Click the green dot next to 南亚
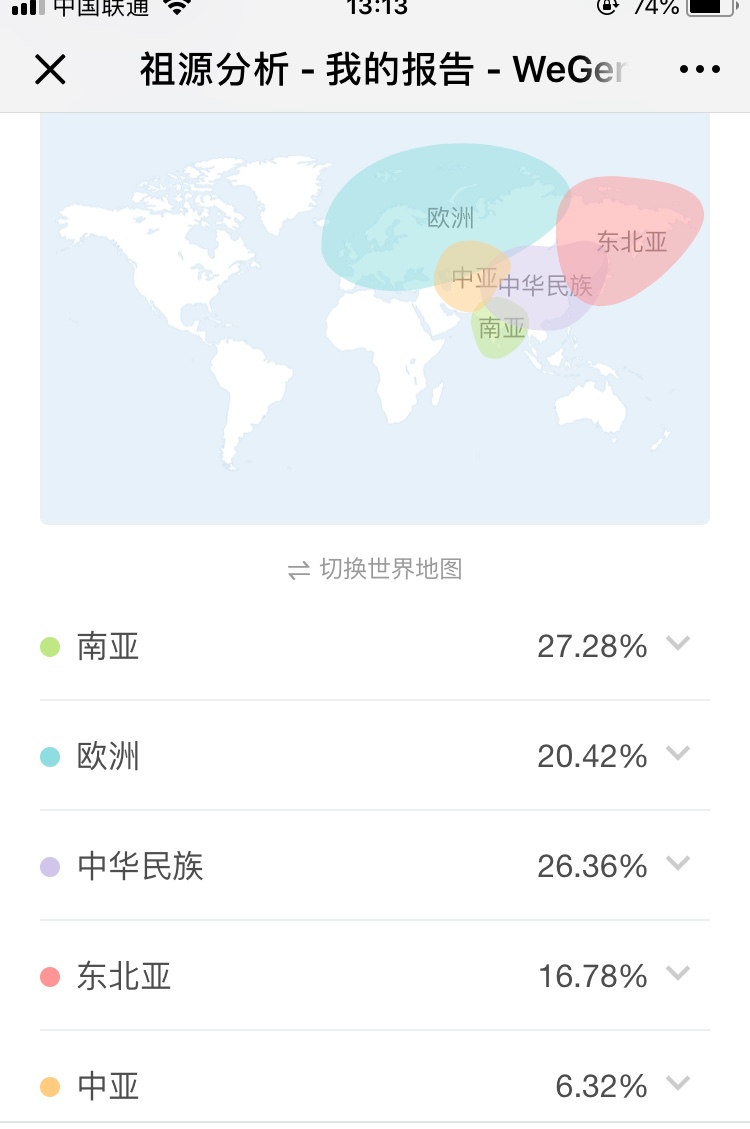The width and height of the screenshot is (750, 1129). [x=50, y=647]
